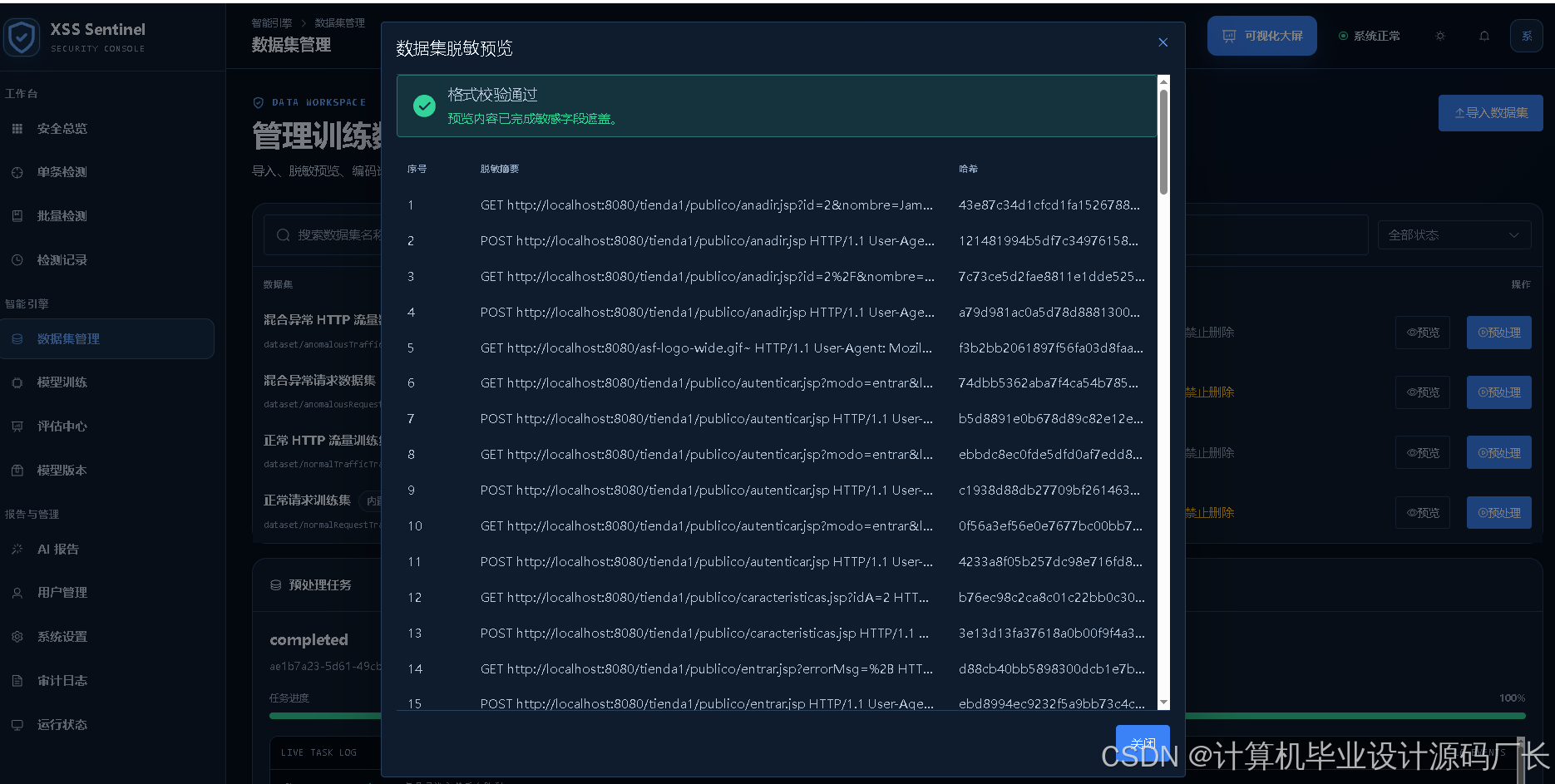Open AI 报告 from the sidebar

58,549
